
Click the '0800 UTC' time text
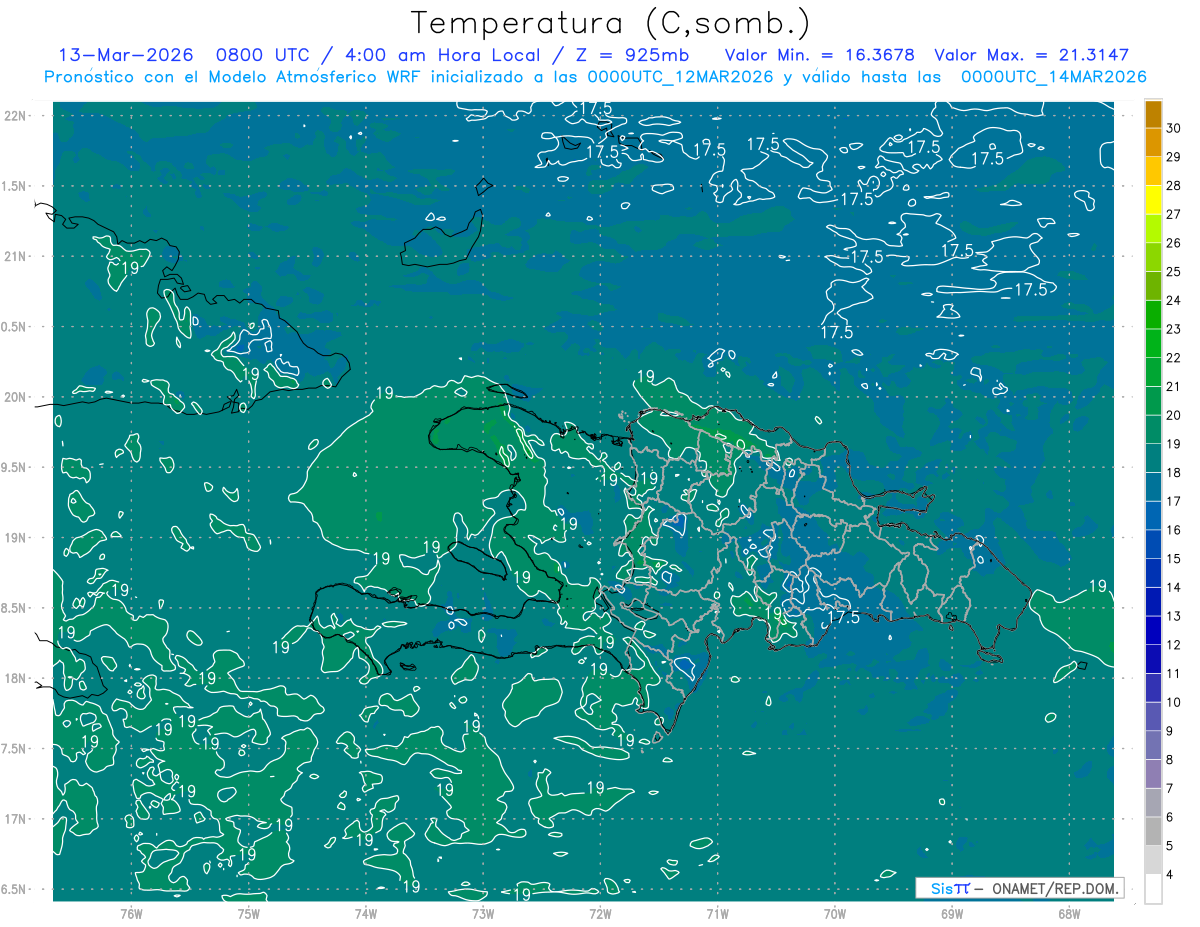pyautogui.click(x=263, y=55)
